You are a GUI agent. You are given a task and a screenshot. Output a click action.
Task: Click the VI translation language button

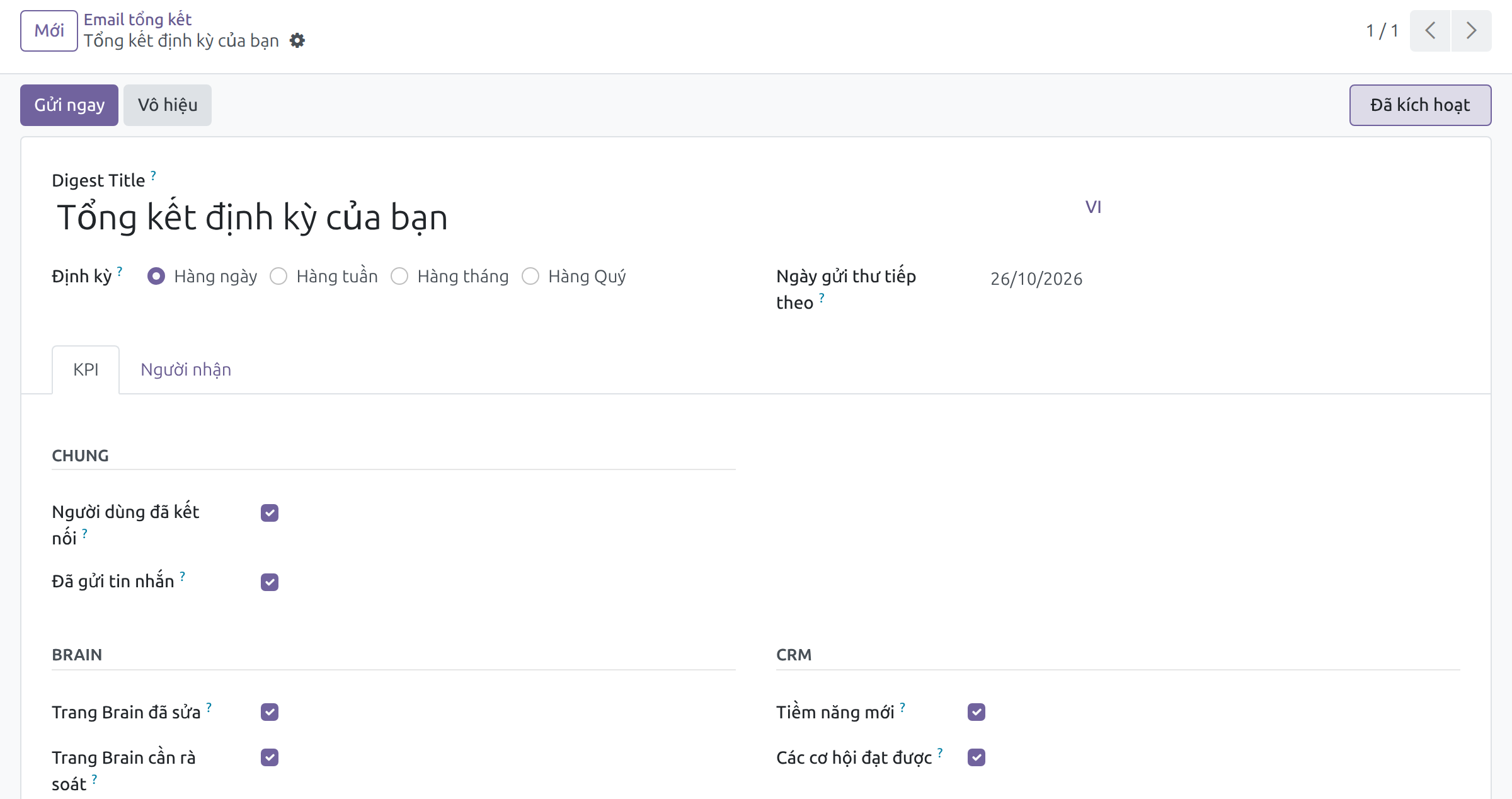[x=1093, y=207]
